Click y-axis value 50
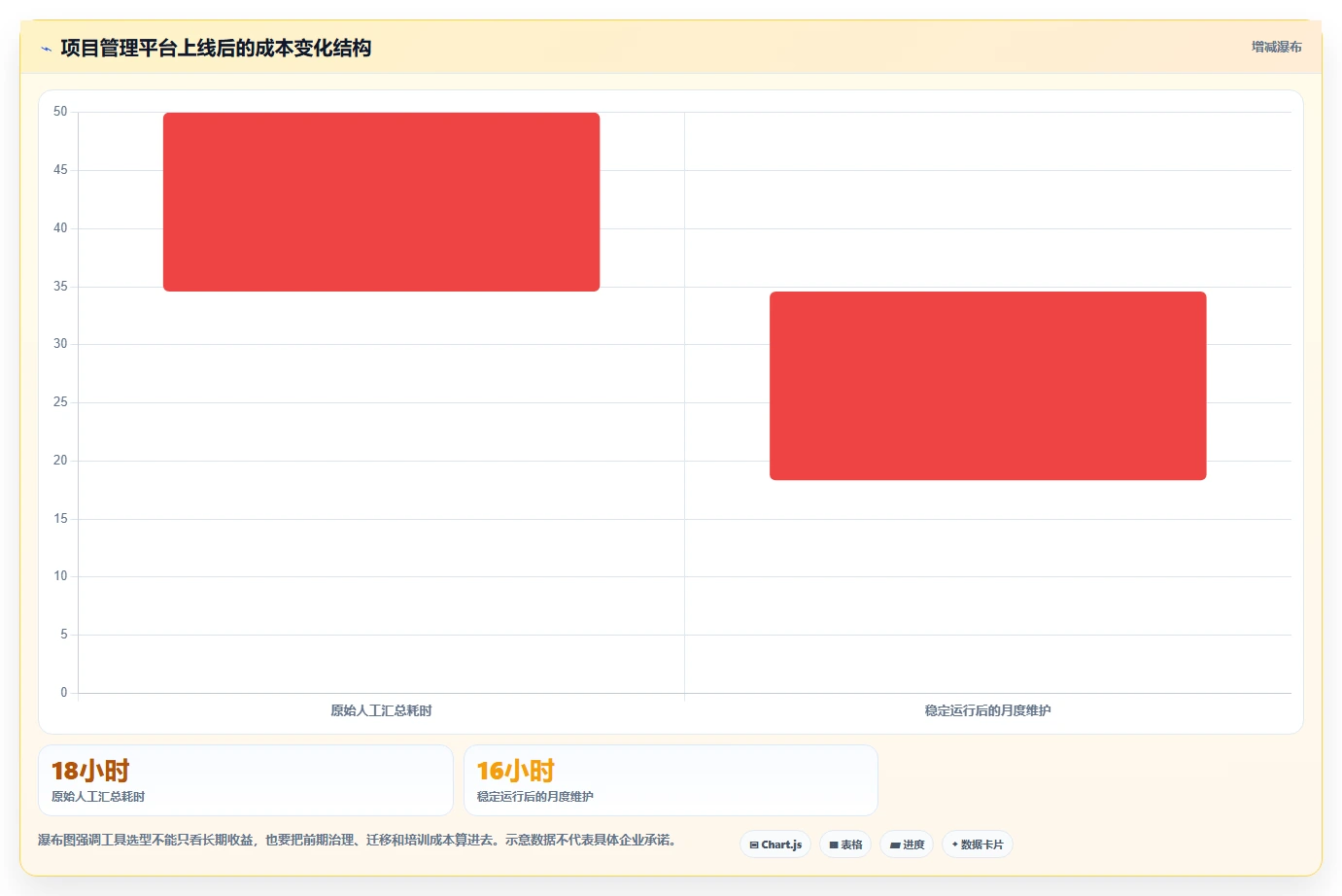1342x896 pixels. tap(60, 112)
